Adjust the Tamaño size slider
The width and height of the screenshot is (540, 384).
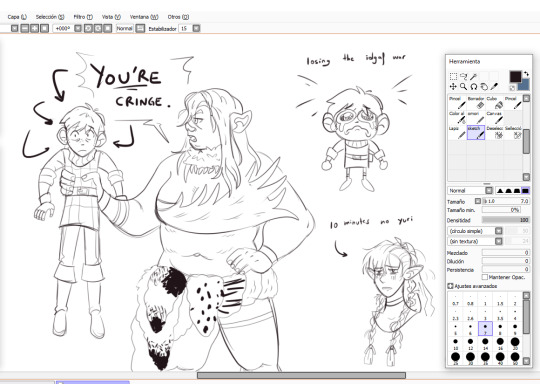506,201
